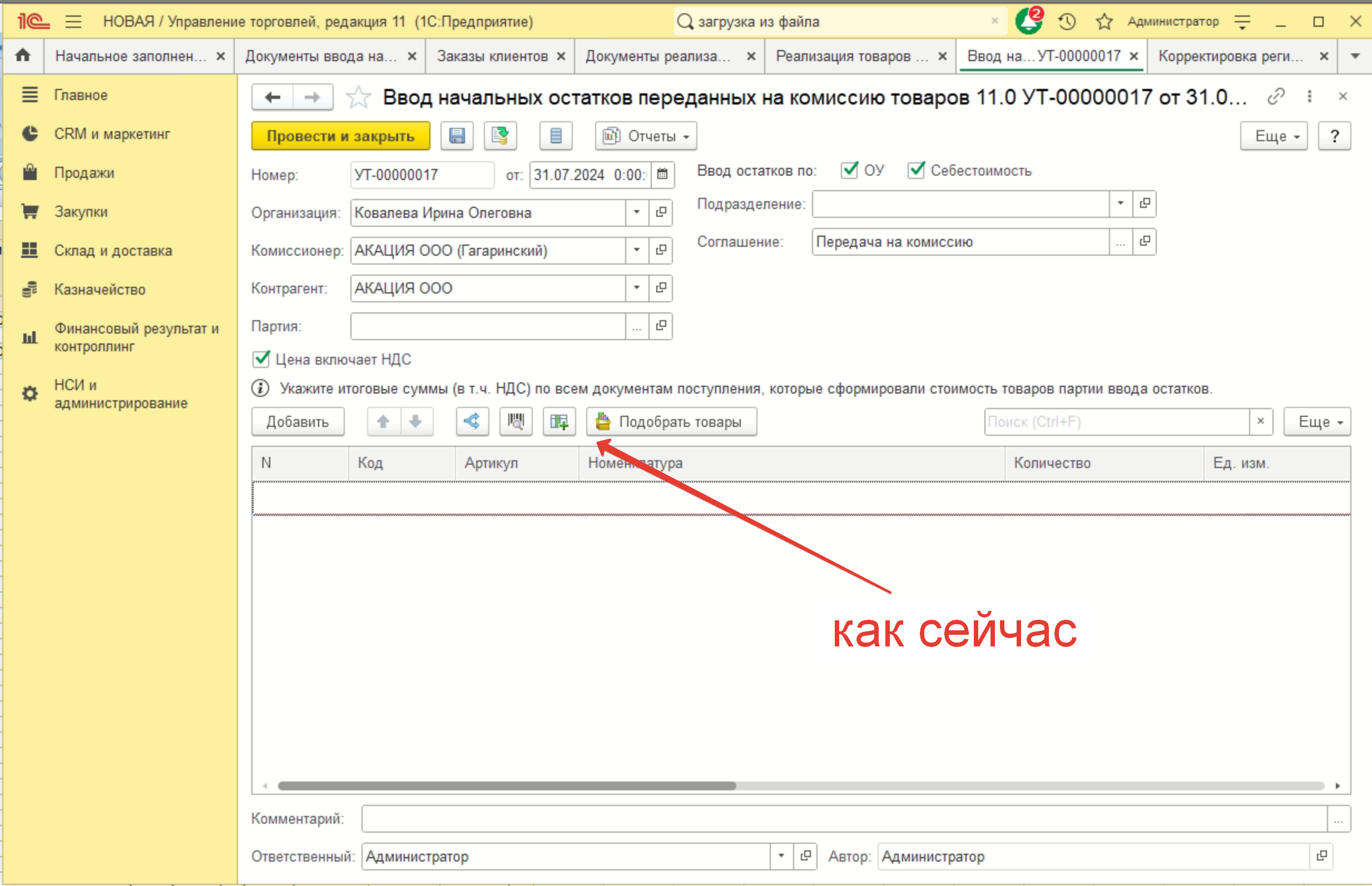
Task: Toggle Цена включает НДС checkbox
Action: (x=261, y=359)
